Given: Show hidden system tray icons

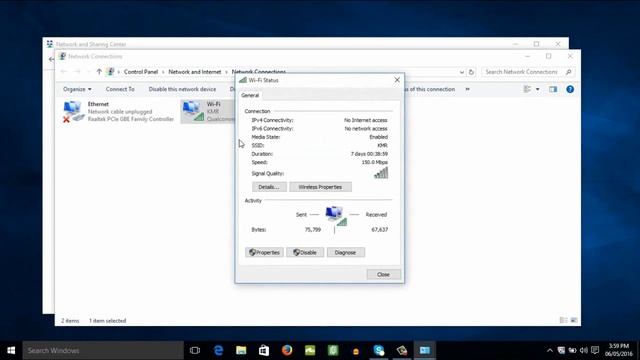Looking at the screenshot, I should tap(550, 350).
